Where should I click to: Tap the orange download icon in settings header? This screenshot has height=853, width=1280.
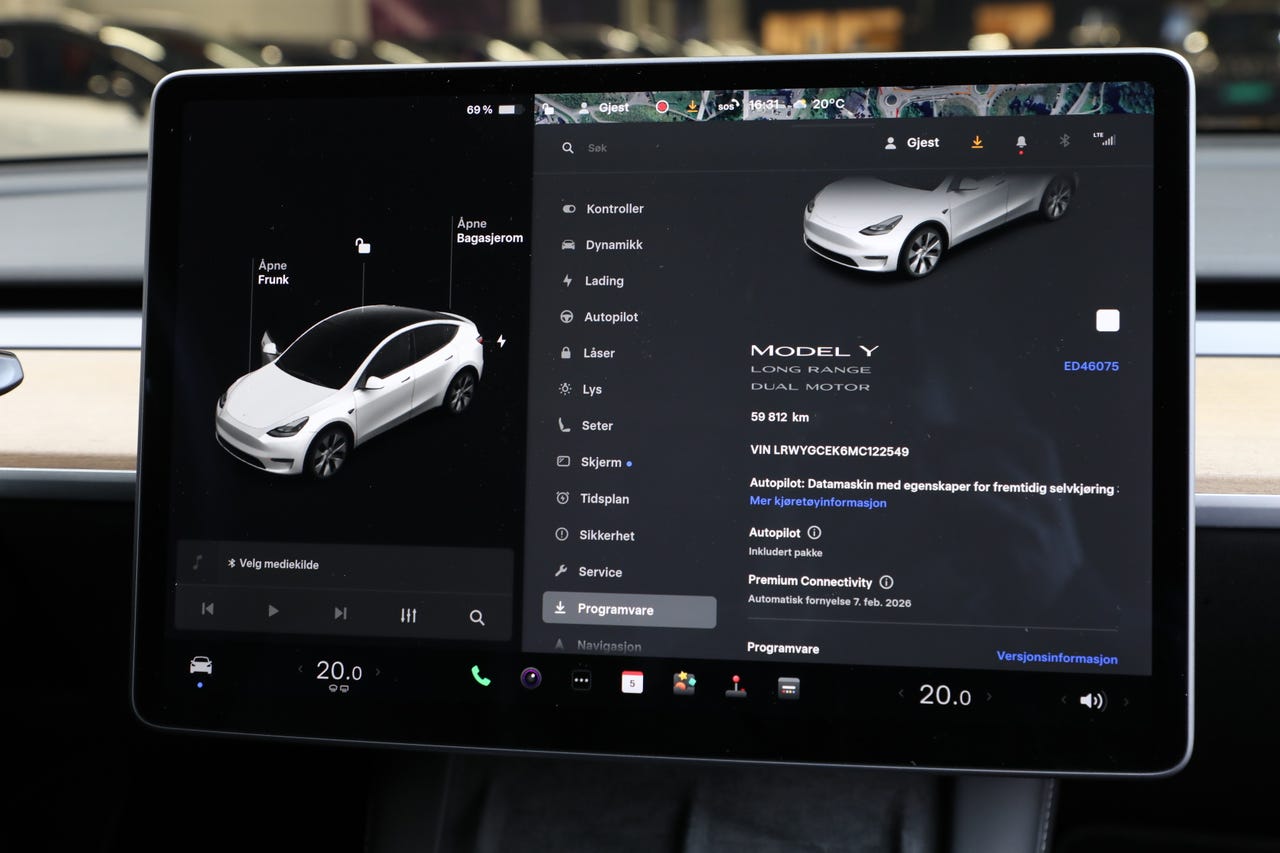click(977, 142)
